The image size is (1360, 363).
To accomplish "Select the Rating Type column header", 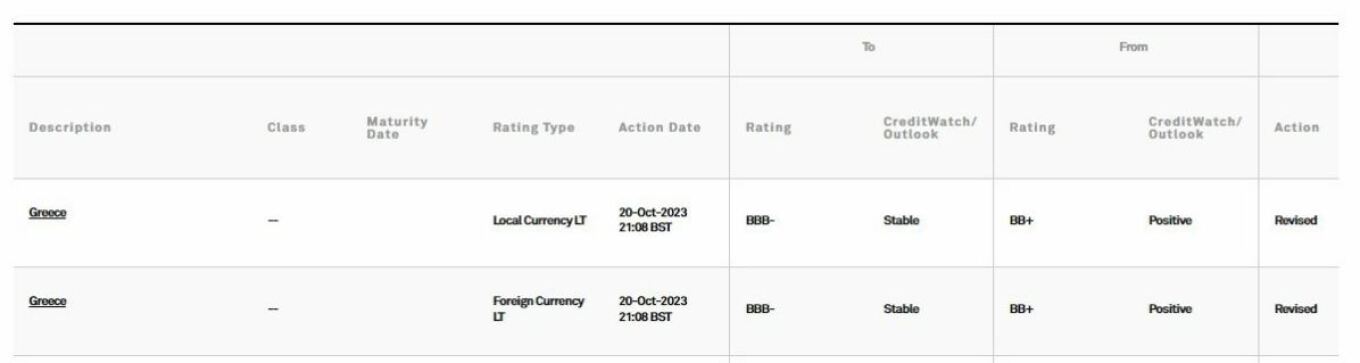I will (533, 128).
